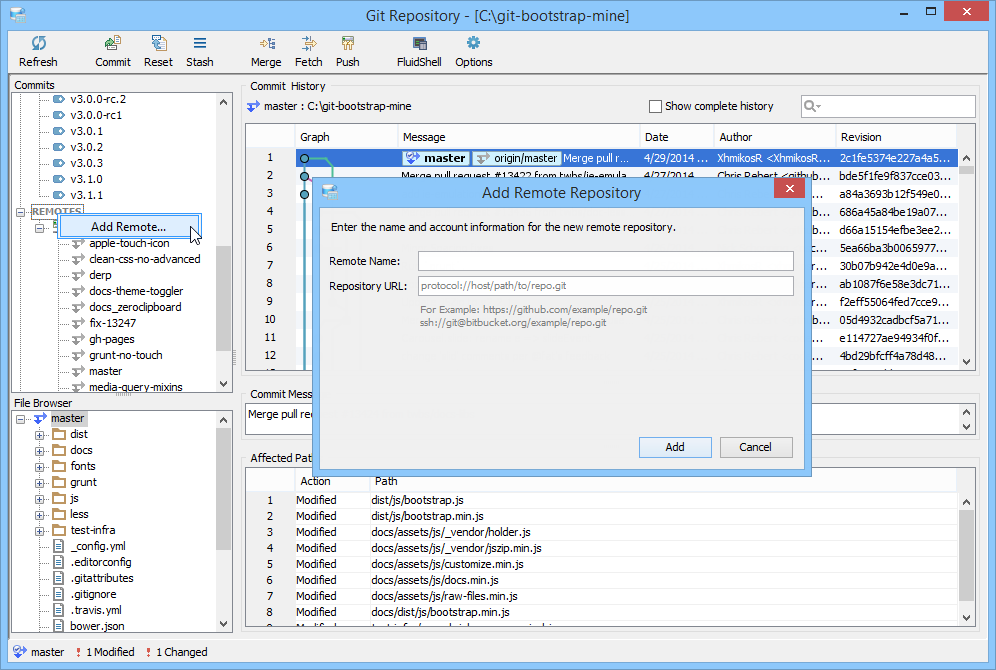
Task: Click the 1 Modified warning icon
Action: tap(78, 652)
